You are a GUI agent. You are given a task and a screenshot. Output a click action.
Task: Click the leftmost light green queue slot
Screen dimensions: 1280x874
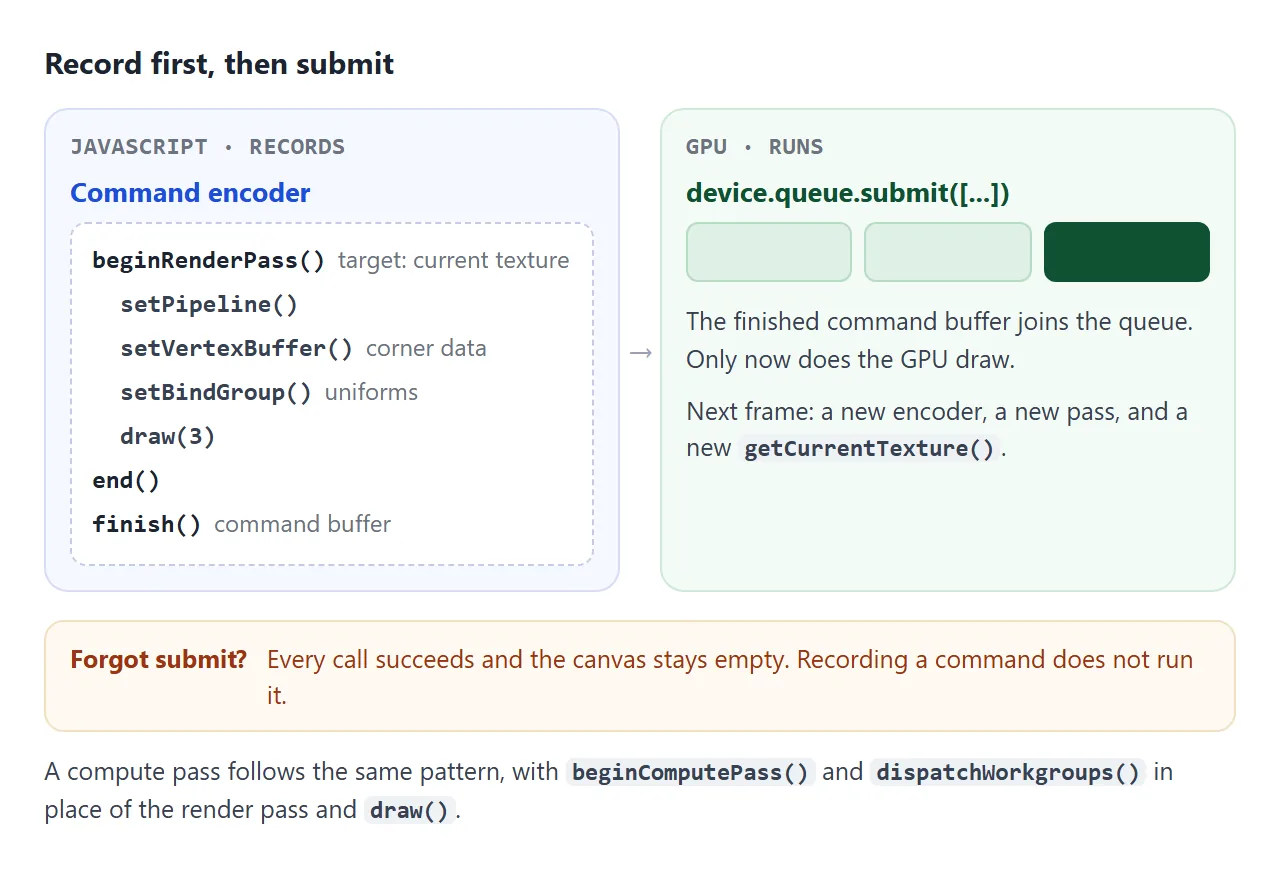769,252
